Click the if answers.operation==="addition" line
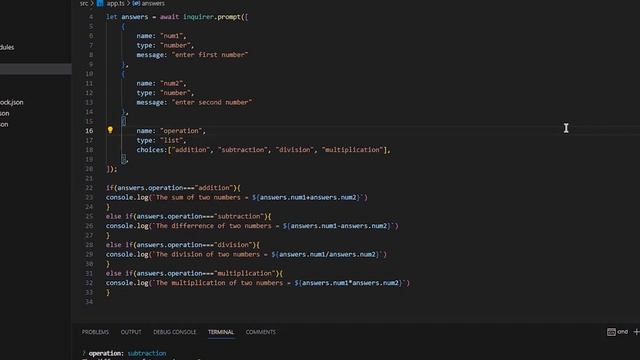The width and height of the screenshot is (640, 360). pyautogui.click(x=173, y=188)
